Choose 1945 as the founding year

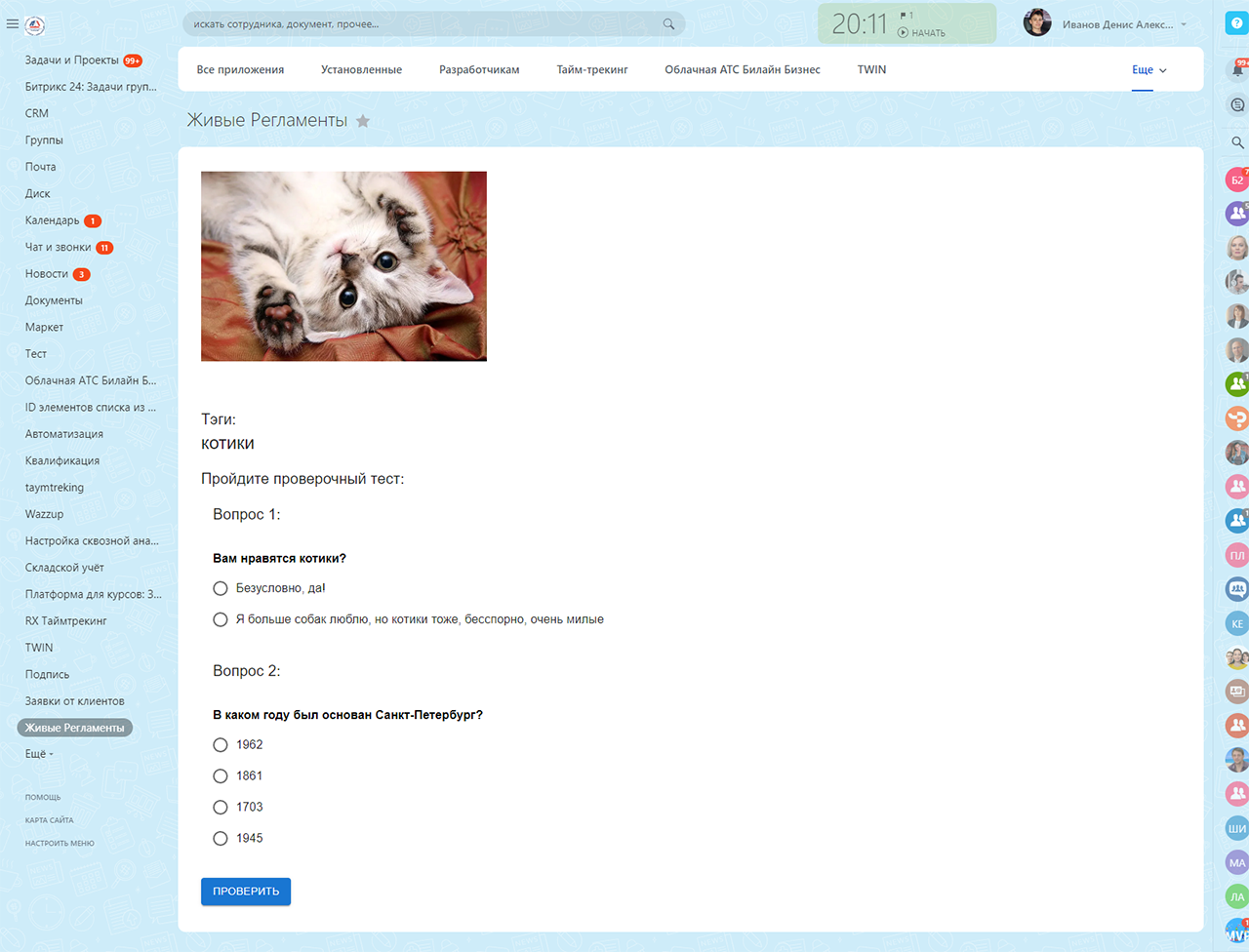click(221, 838)
